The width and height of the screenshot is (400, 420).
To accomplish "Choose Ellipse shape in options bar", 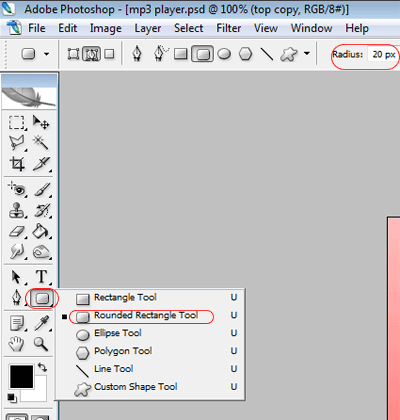I will (224, 54).
